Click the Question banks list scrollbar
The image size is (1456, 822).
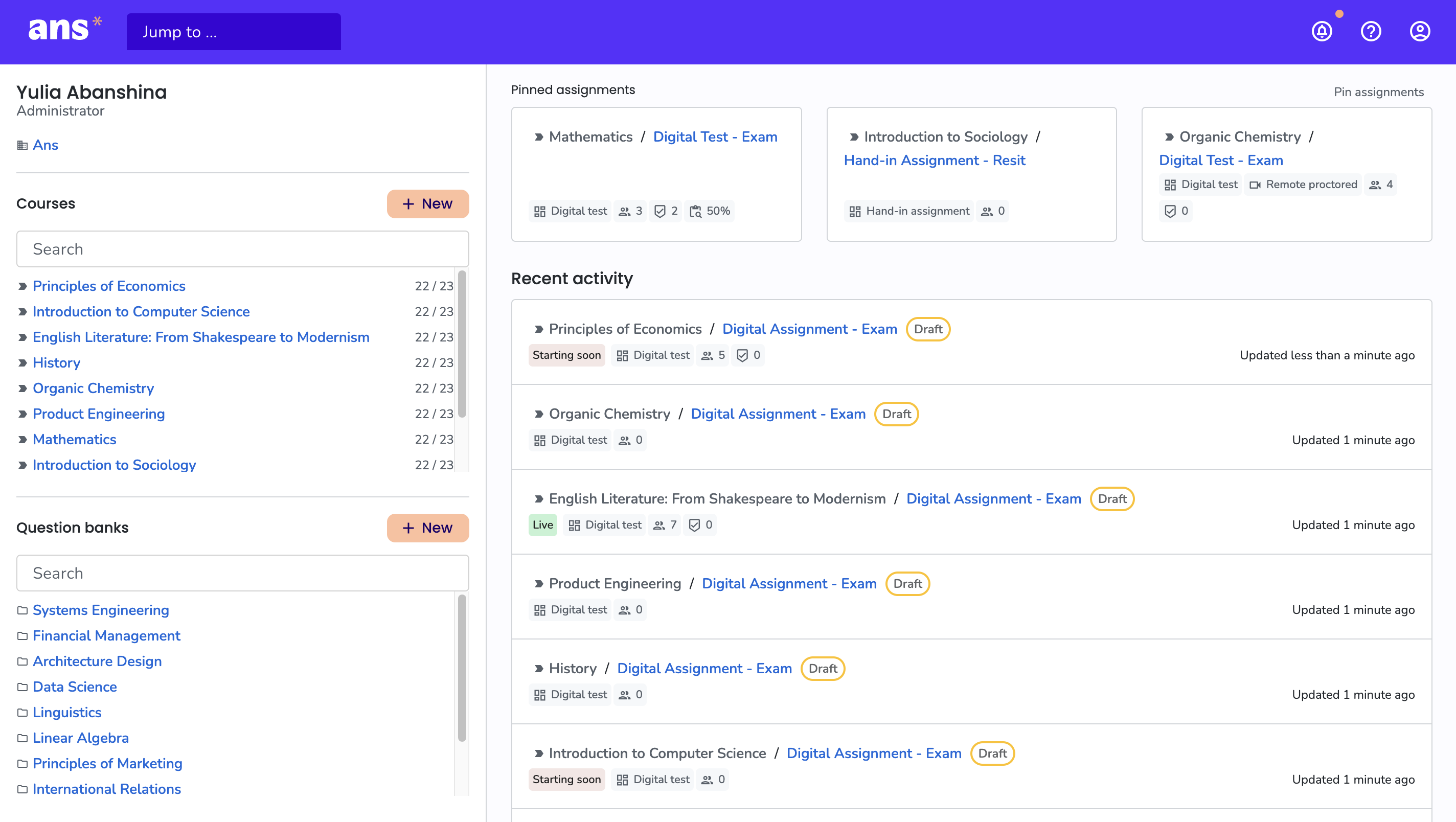click(x=462, y=668)
